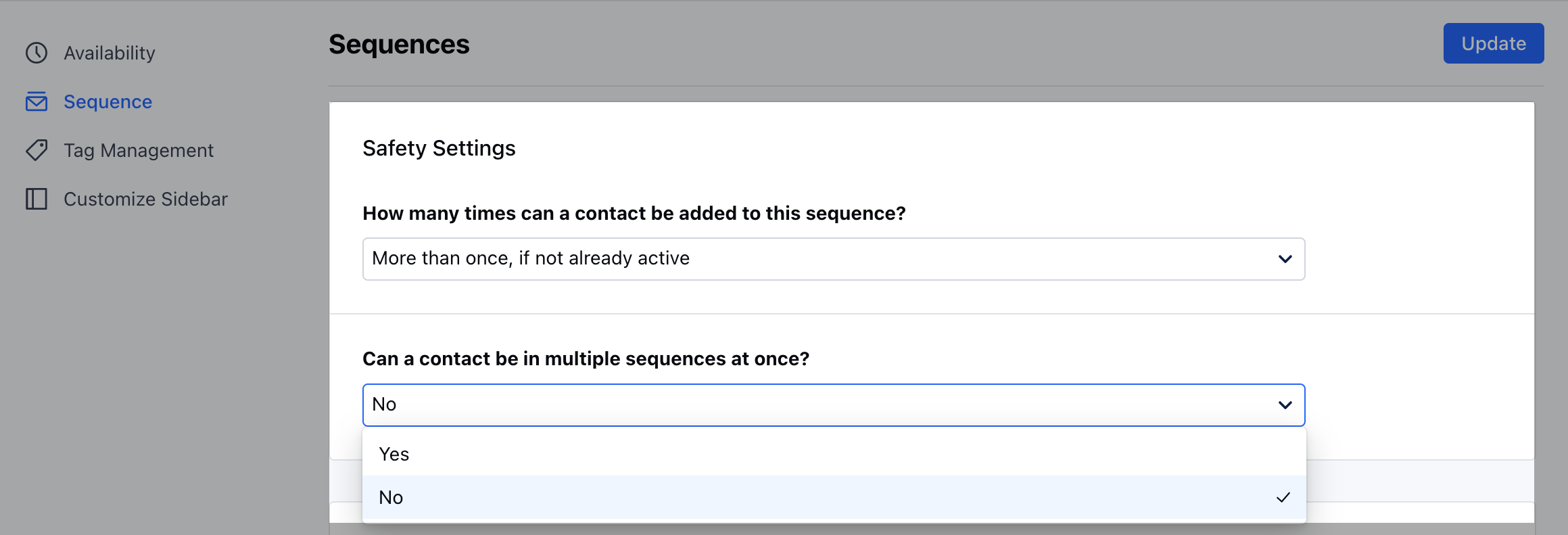Click the Safety Settings heading
Viewport: 1568px width, 535px height.
coord(439,148)
